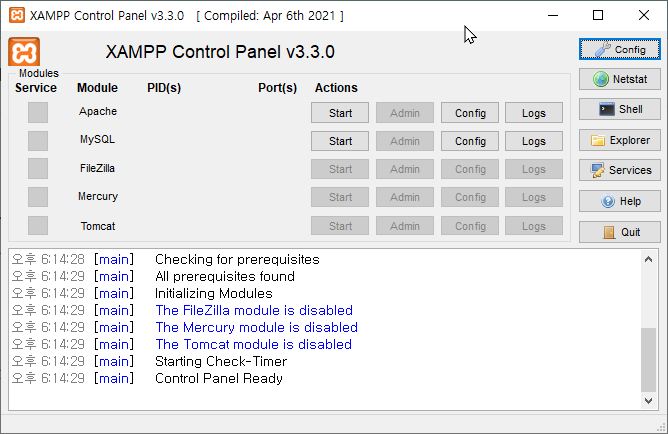Quit XAMPP using the door icon button
This screenshot has width=668, height=434.
click(x=619, y=232)
